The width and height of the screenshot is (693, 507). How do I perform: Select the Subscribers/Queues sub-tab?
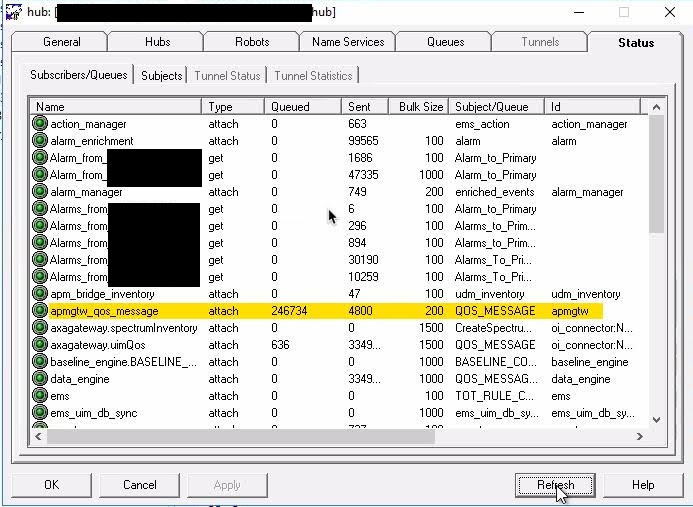coord(79,75)
